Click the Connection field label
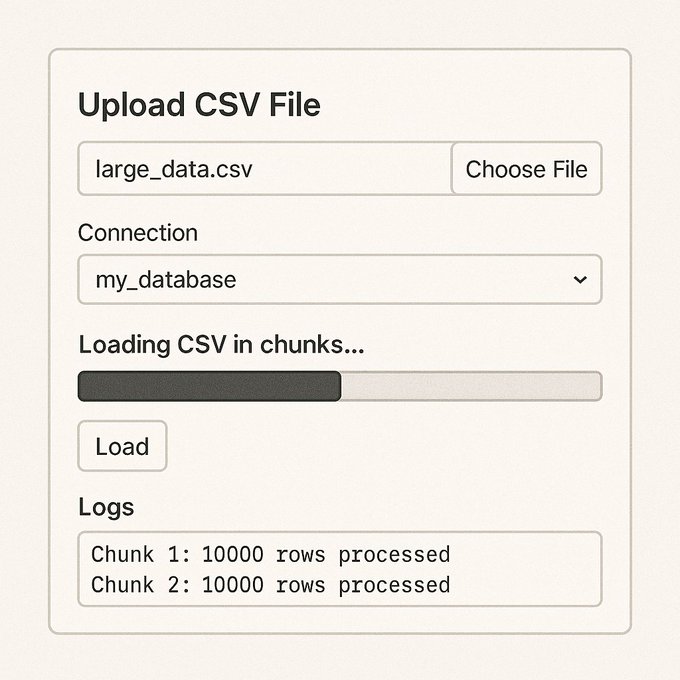The height and width of the screenshot is (680, 680). 138,233
